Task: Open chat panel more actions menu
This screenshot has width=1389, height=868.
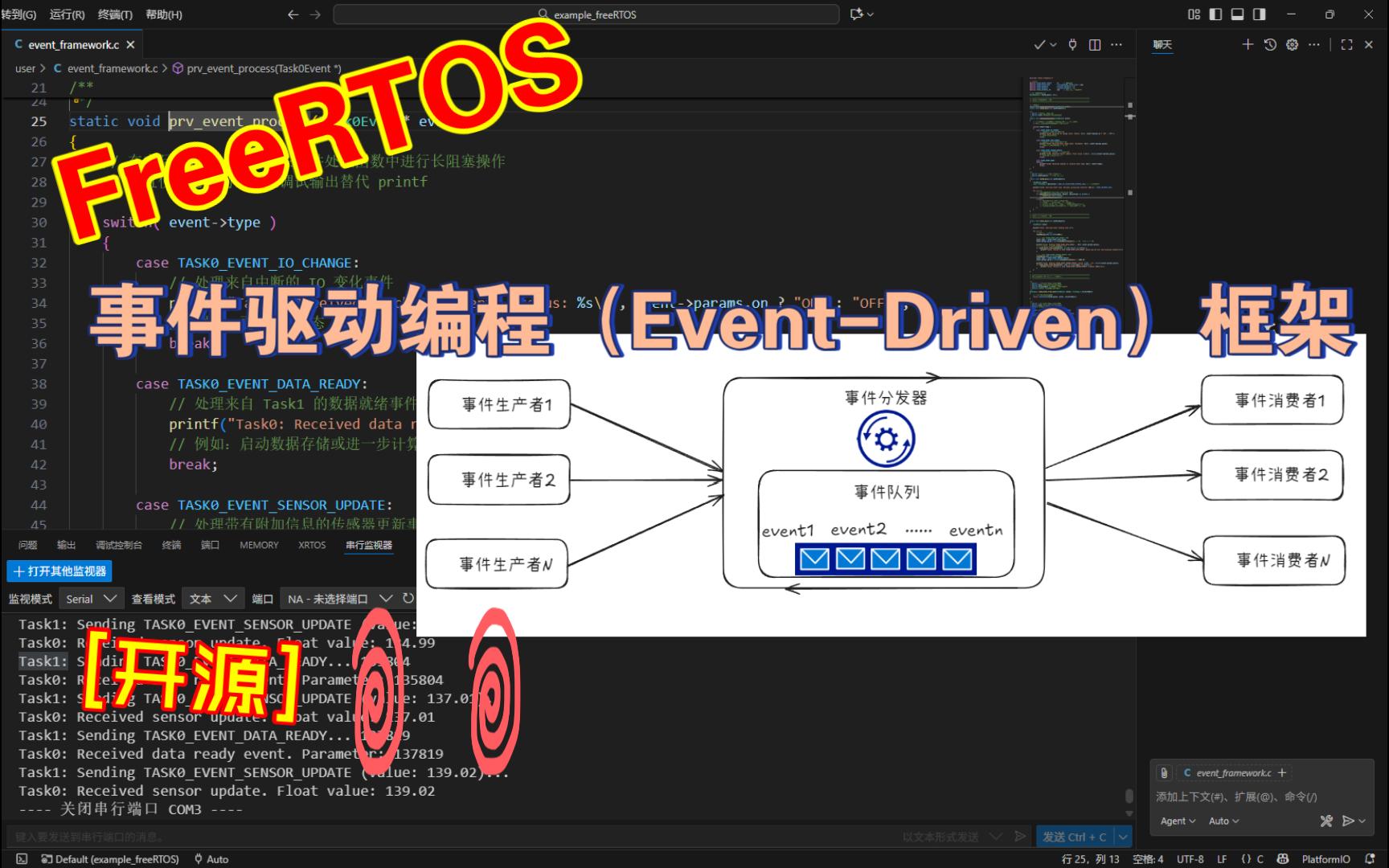Action: pos(1314,45)
